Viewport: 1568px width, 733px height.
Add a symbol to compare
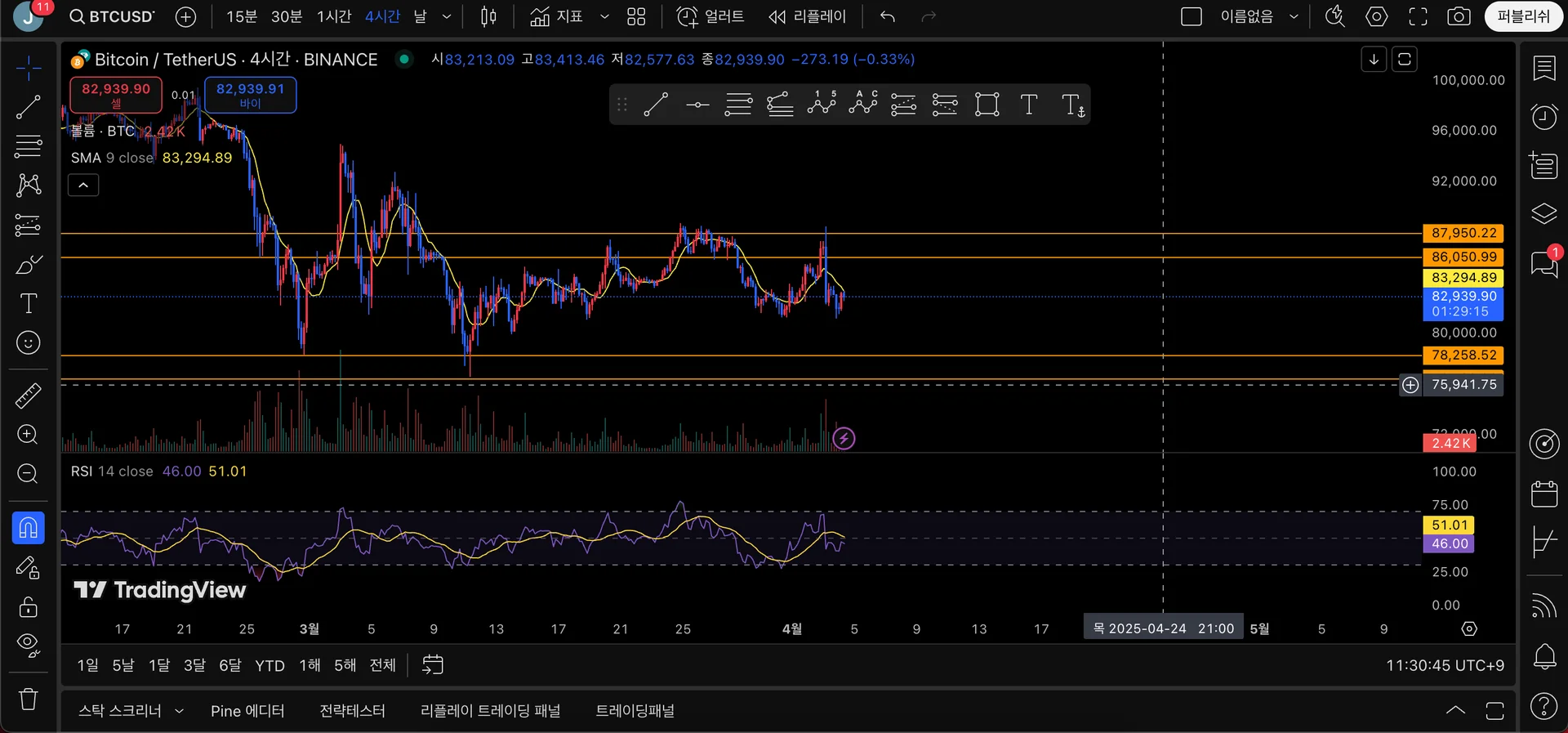[186, 16]
